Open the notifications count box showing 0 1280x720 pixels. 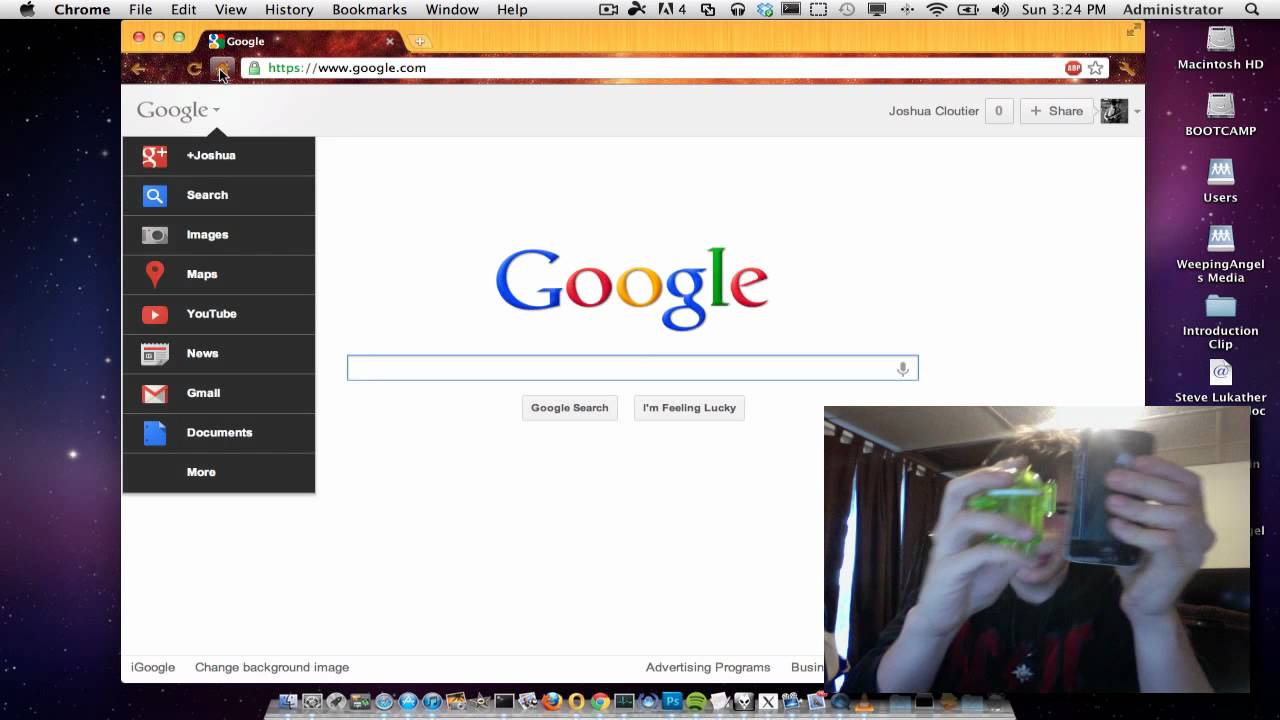click(x=998, y=111)
